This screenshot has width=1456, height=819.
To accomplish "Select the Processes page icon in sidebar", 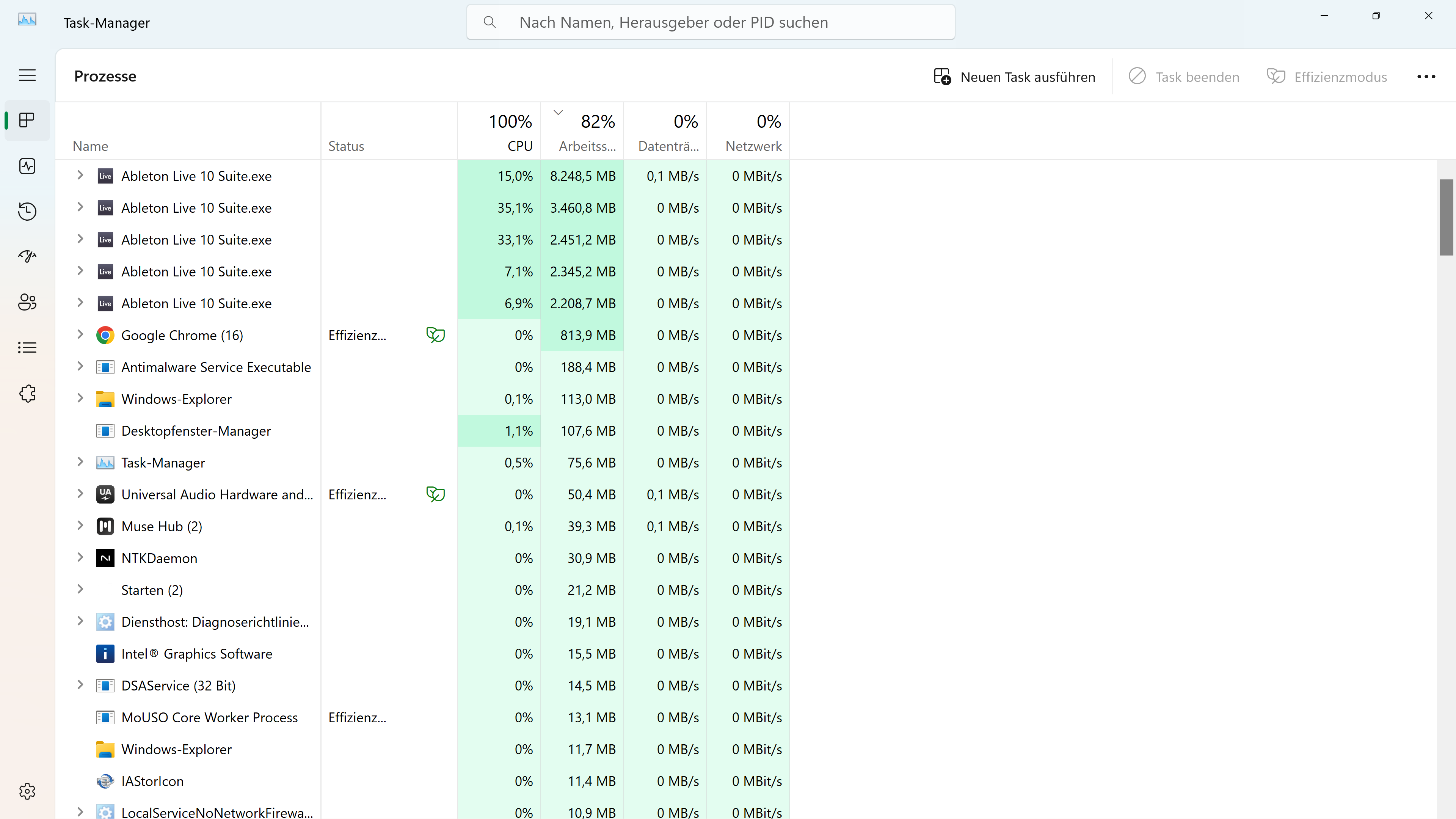I will [x=27, y=121].
